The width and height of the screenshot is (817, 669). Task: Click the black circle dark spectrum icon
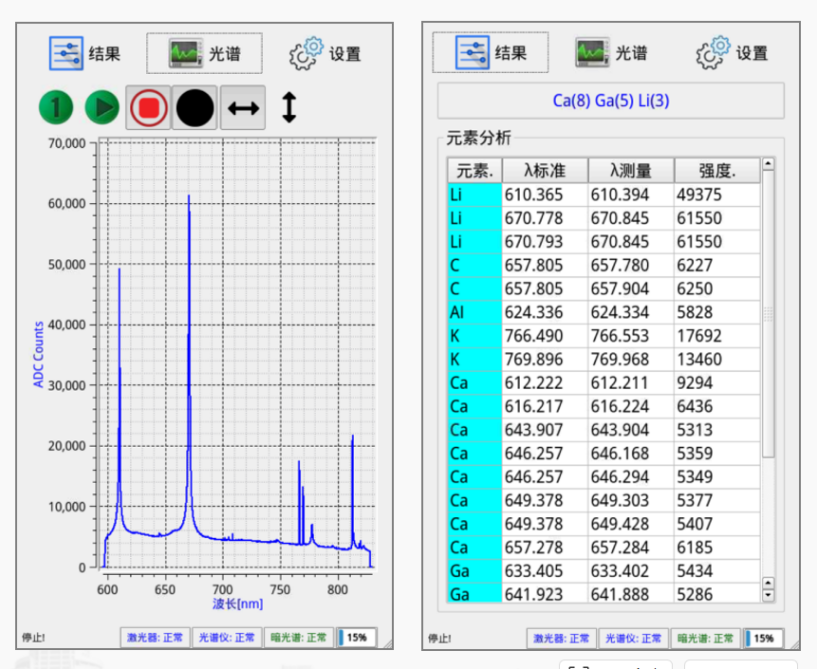(194, 108)
